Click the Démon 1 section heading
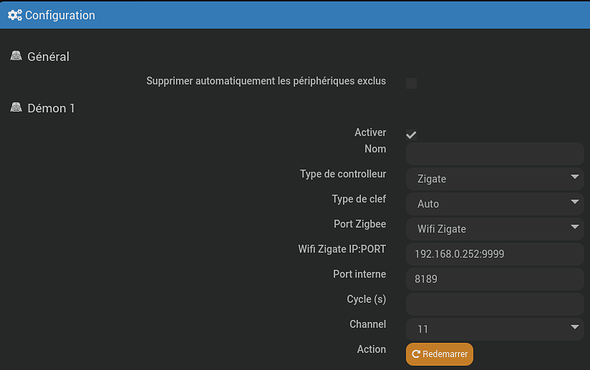This screenshot has width=590, height=370. pos(51,108)
